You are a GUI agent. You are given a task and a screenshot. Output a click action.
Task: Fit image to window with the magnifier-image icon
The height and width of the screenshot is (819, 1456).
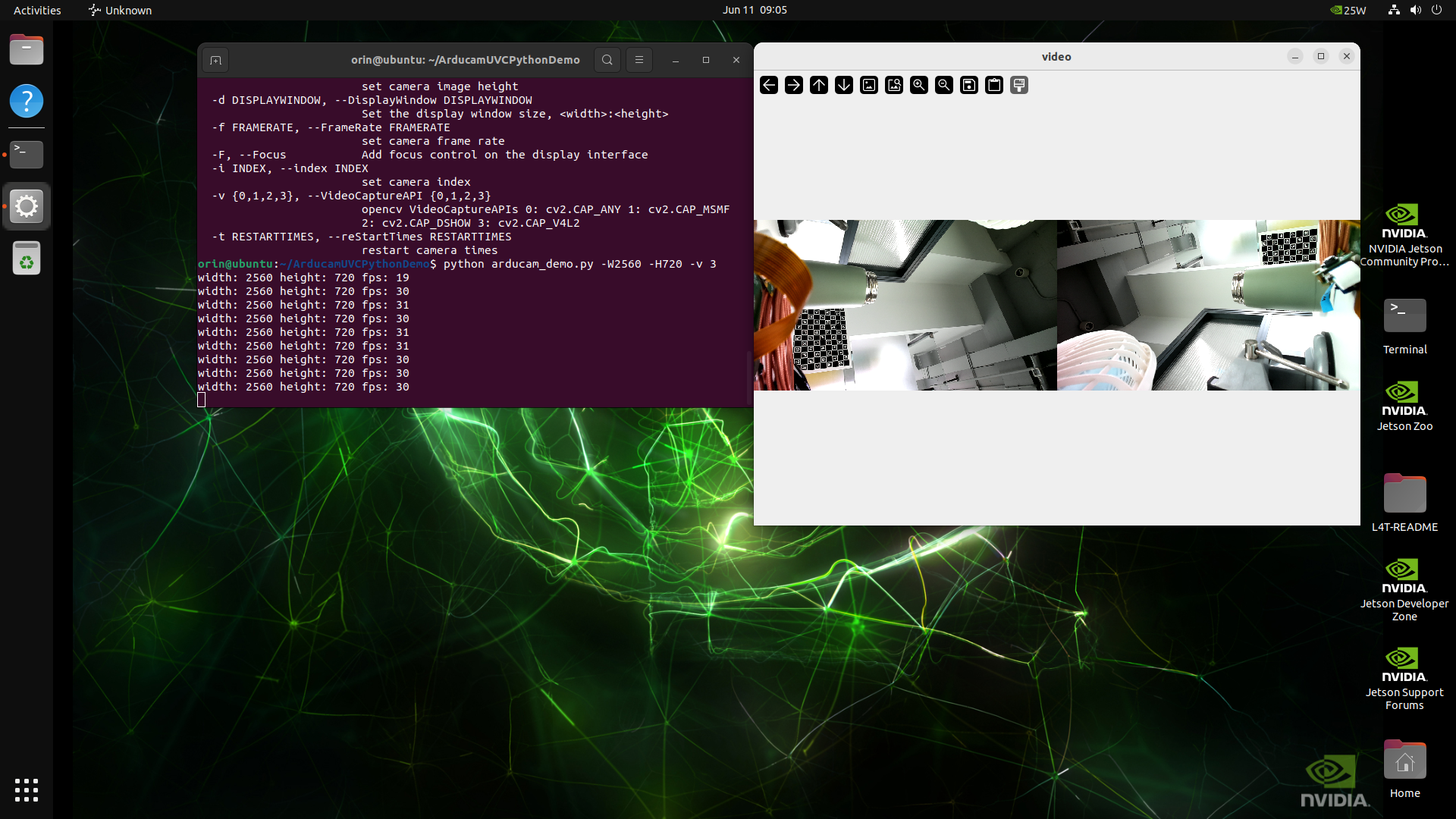coord(894,85)
